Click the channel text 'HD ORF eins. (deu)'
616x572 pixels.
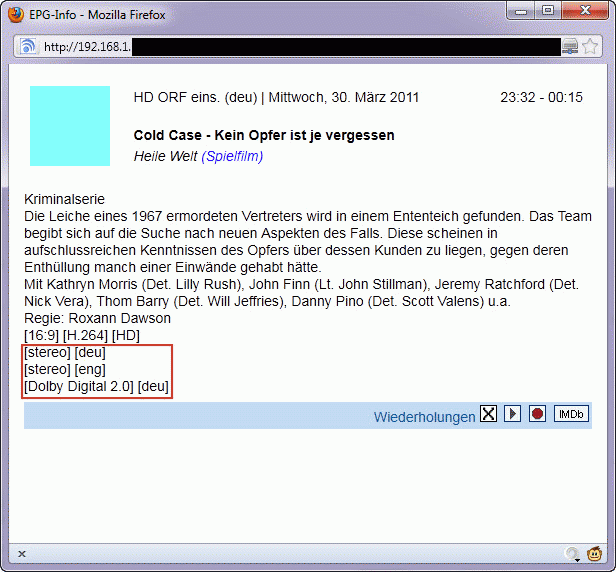click(195, 97)
